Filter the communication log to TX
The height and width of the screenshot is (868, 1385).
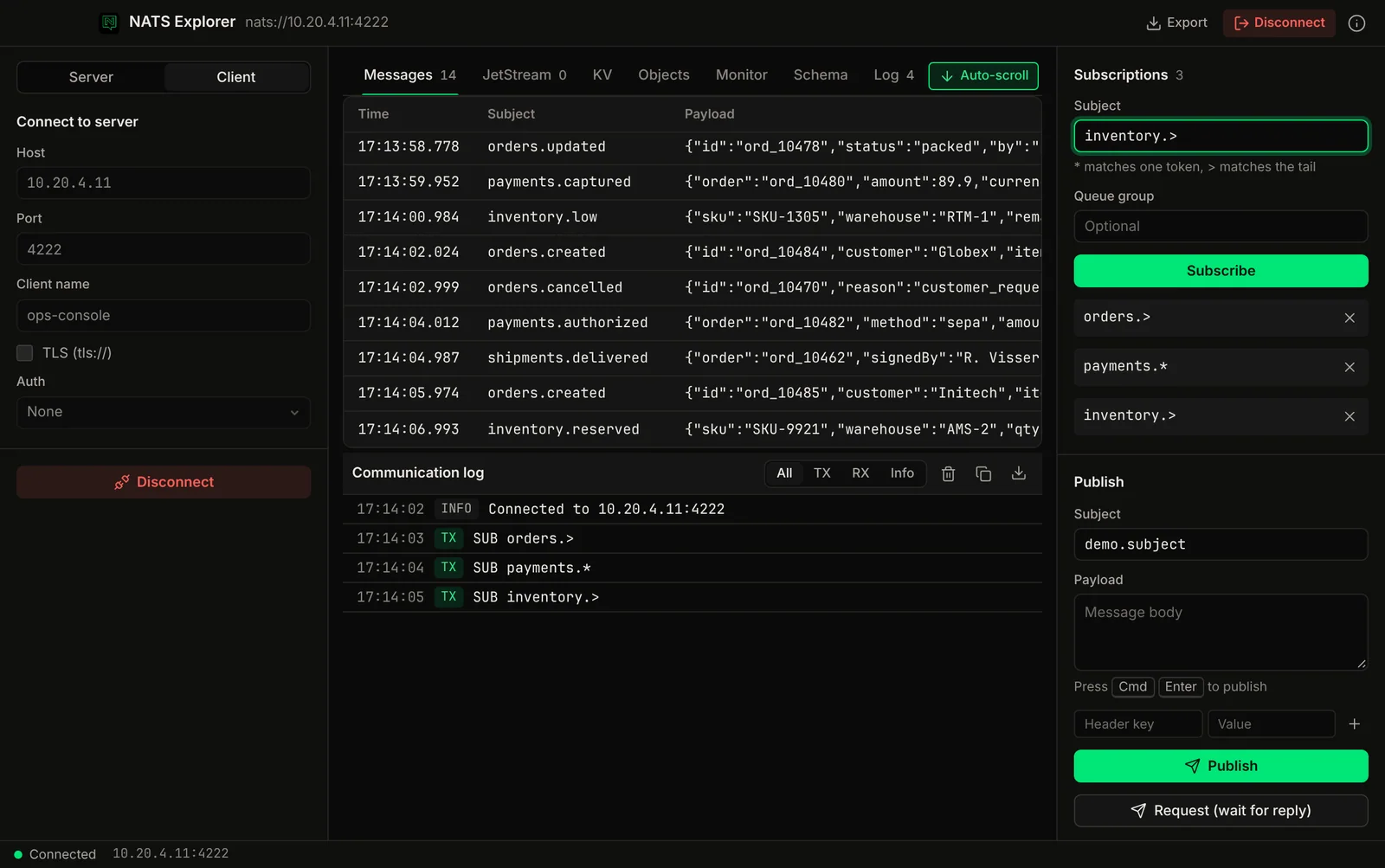tap(822, 473)
